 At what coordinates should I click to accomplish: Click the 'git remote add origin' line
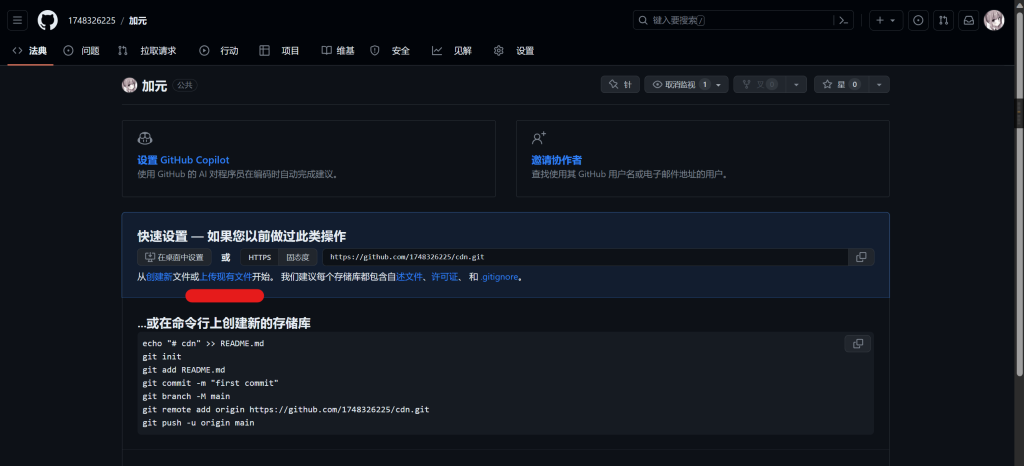(x=285, y=410)
